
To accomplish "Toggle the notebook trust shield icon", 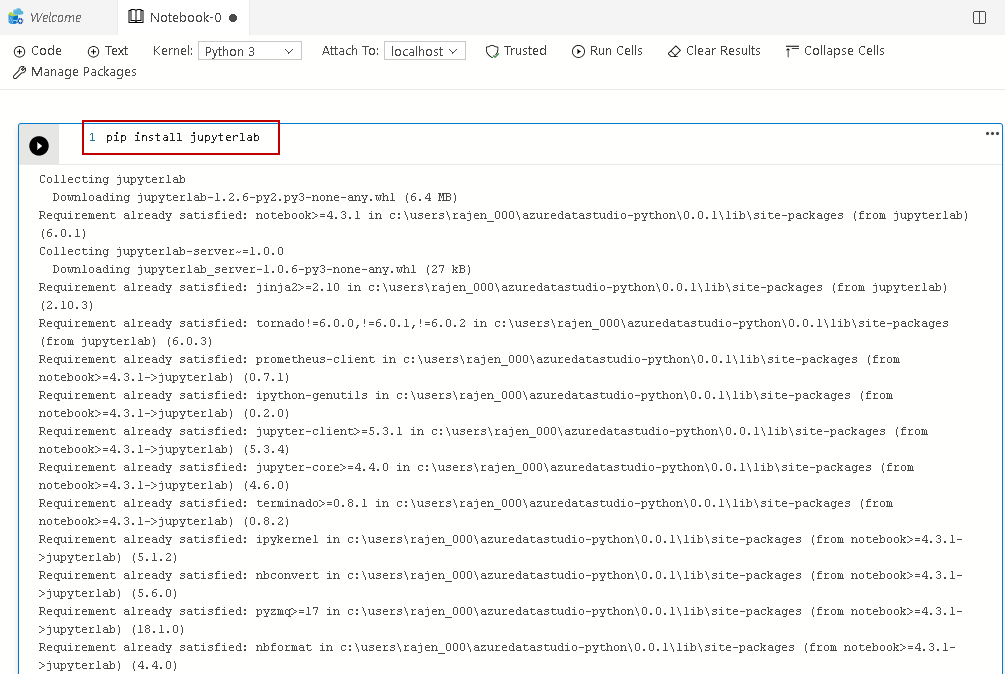I will click(492, 50).
